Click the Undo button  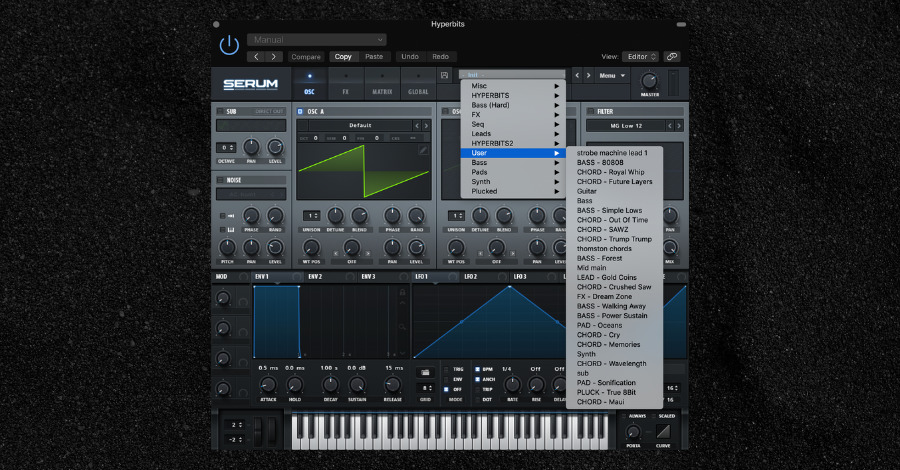click(410, 56)
